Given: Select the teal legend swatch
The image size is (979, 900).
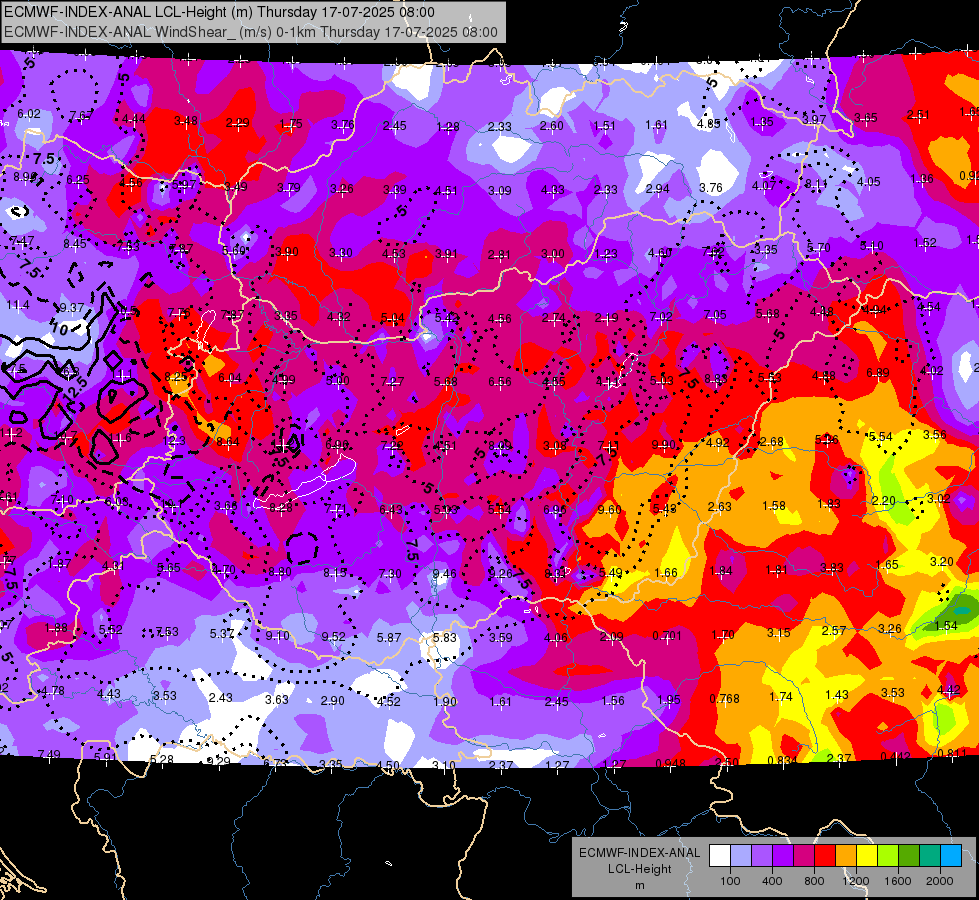Looking at the screenshot, I should tap(930, 856).
